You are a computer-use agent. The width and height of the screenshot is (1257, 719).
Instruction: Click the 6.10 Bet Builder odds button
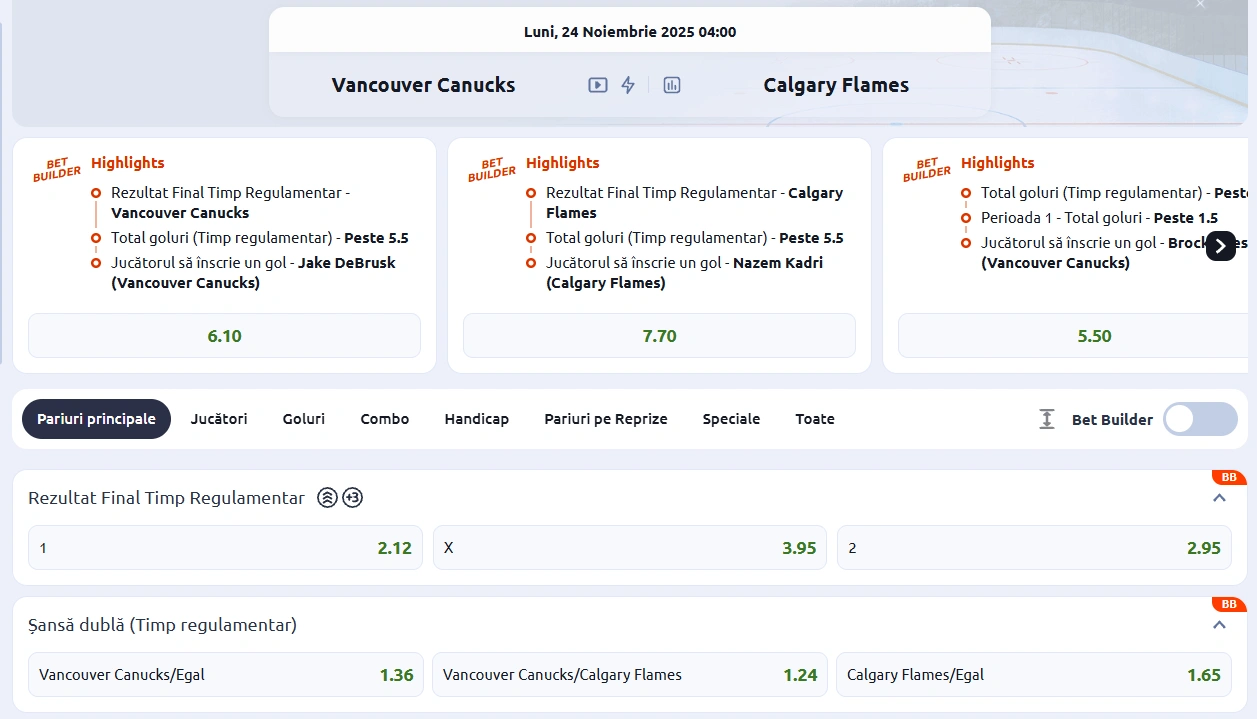point(224,335)
